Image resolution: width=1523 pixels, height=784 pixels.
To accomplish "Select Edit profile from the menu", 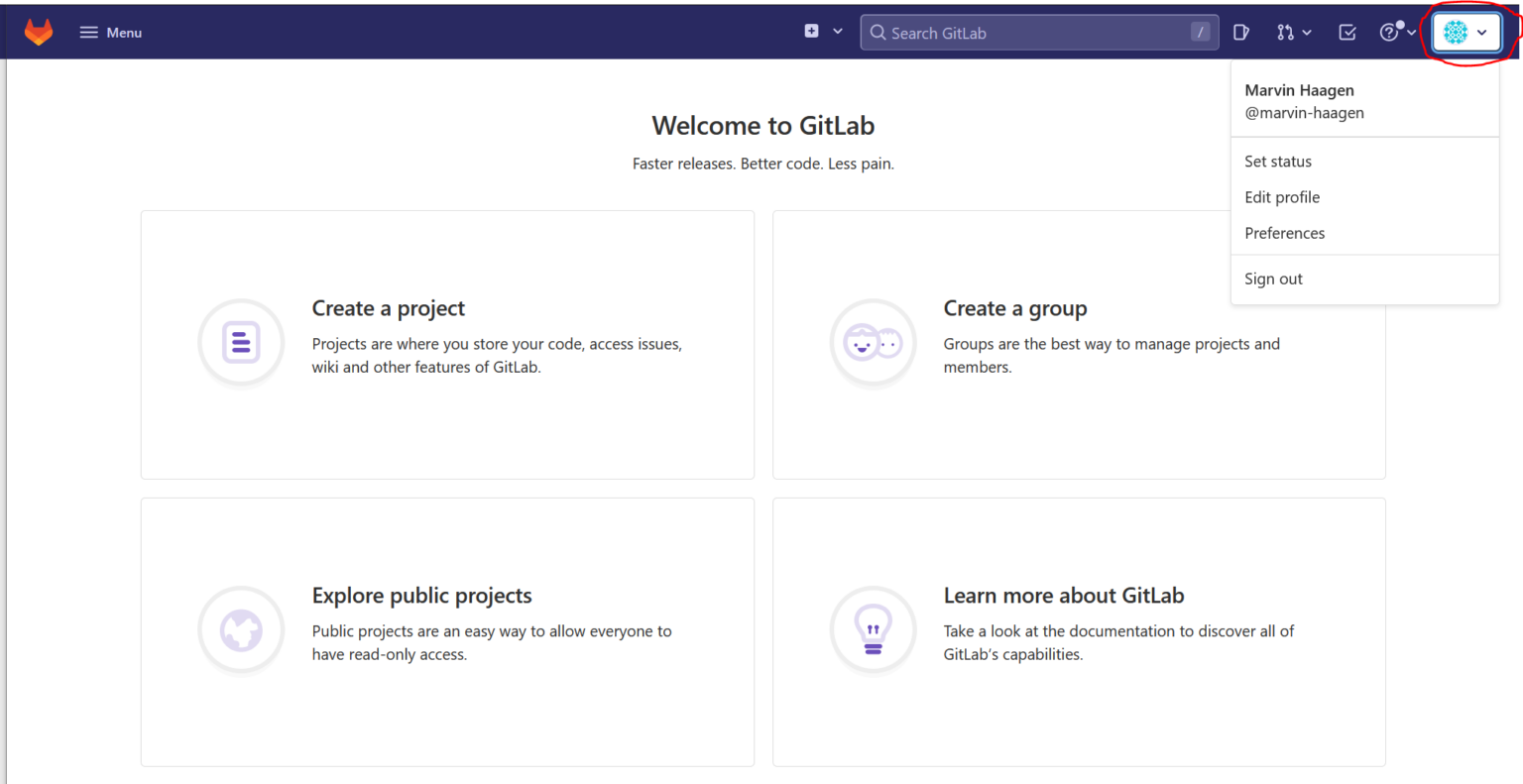I will 1282,197.
